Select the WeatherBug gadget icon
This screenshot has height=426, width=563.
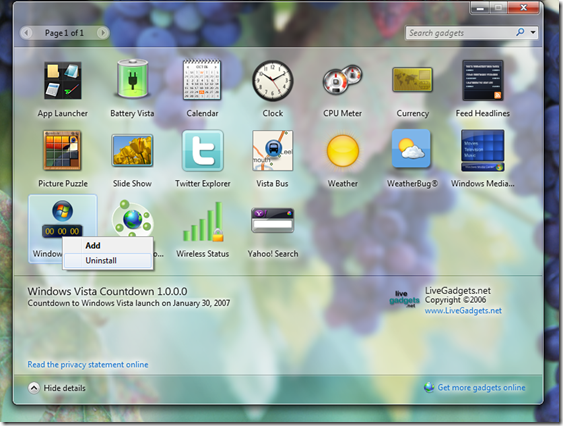coord(411,149)
